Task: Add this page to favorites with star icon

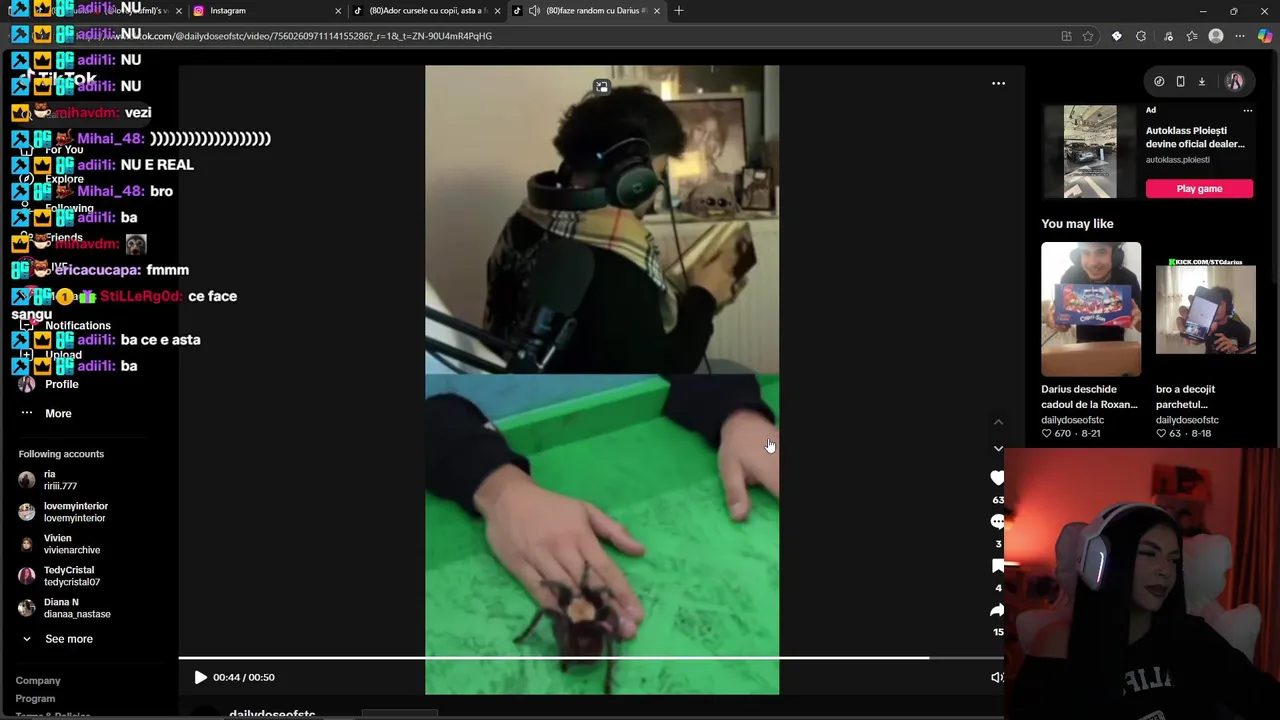Action: (1088, 36)
